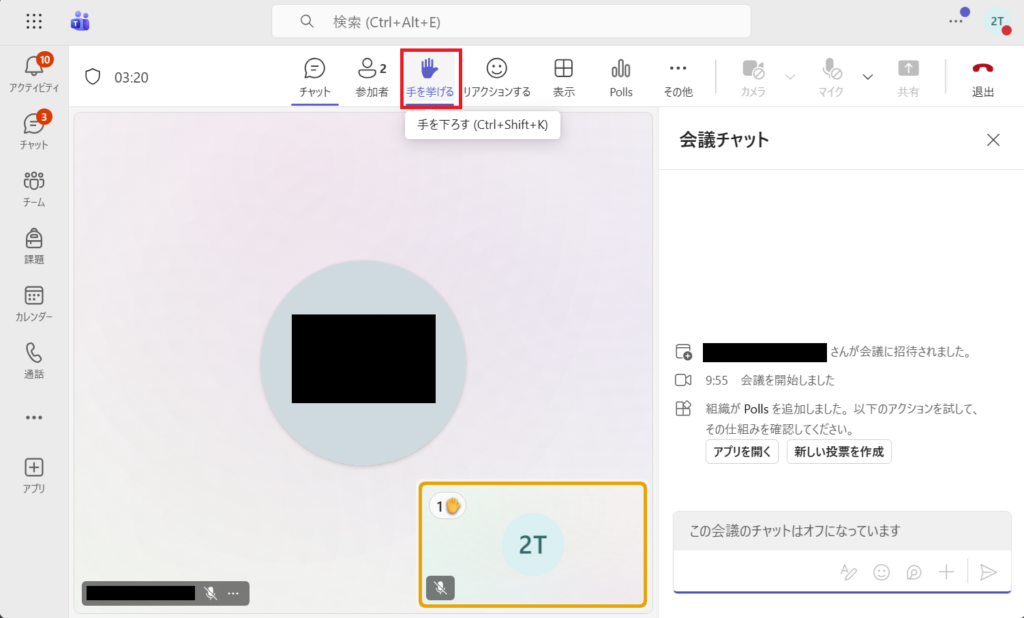Open the 表示 view layout options
1024x618 pixels.
pos(564,77)
